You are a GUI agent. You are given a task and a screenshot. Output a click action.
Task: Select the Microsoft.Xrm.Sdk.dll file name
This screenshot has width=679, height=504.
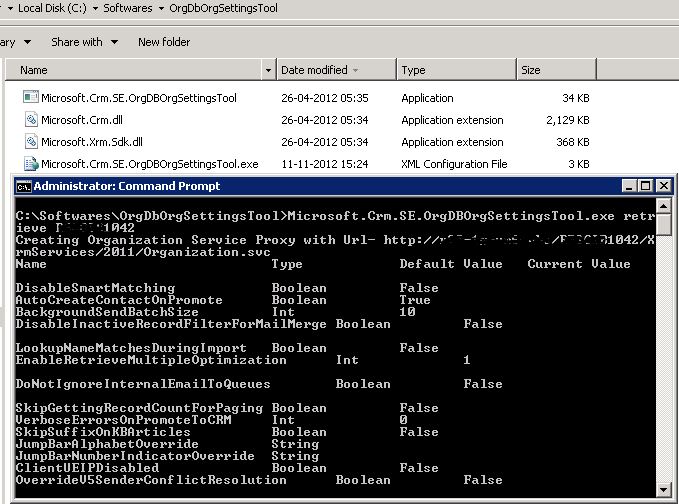92,142
